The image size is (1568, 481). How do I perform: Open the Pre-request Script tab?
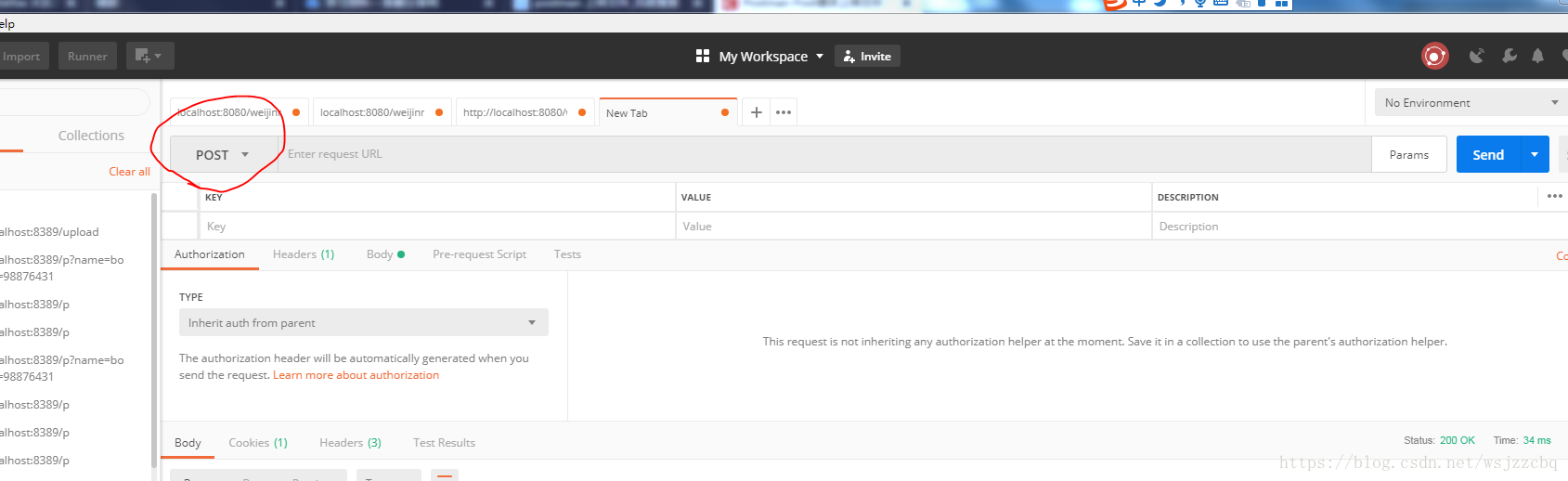pyautogui.click(x=479, y=254)
